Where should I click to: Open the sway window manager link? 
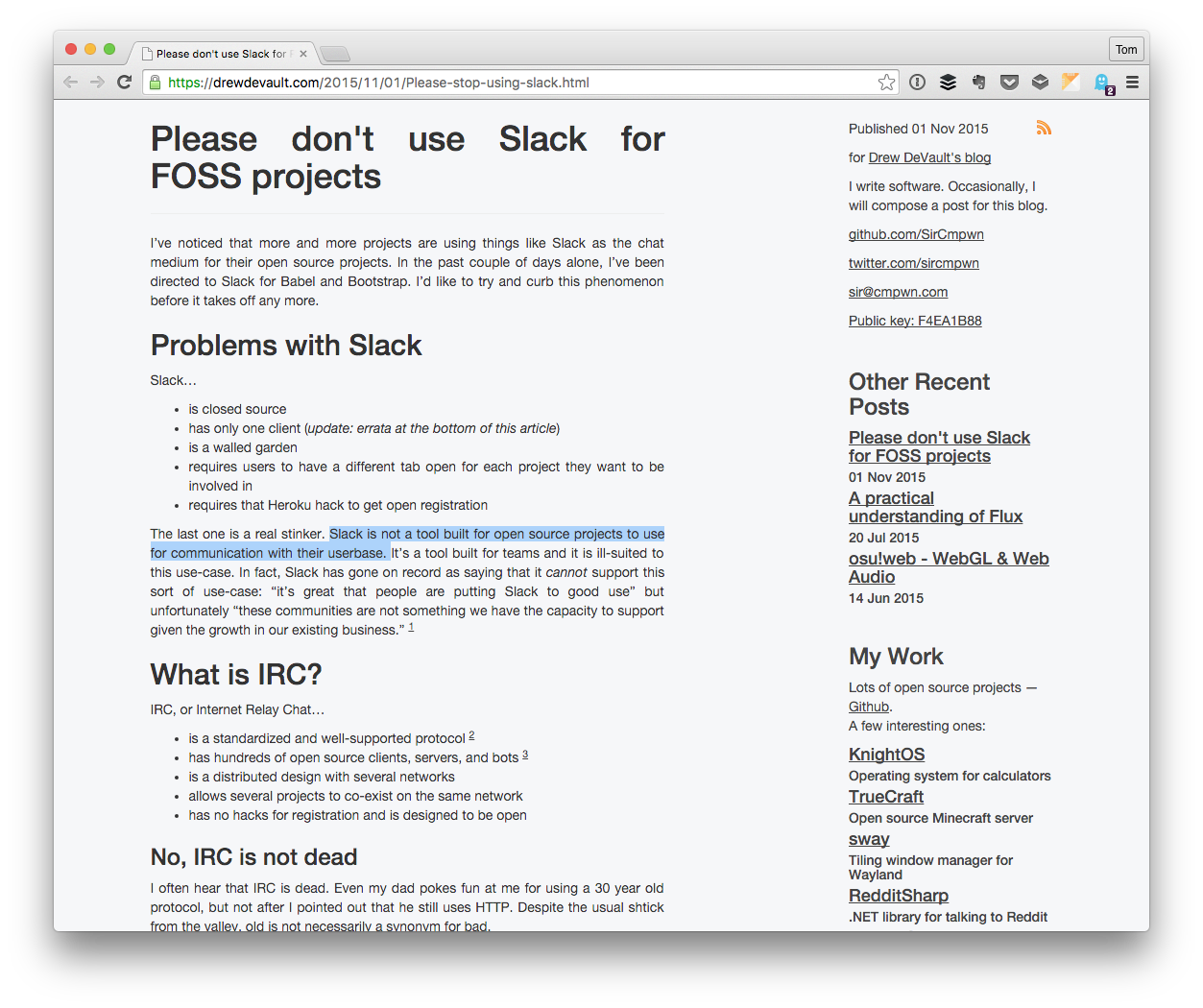(x=869, y=839)
